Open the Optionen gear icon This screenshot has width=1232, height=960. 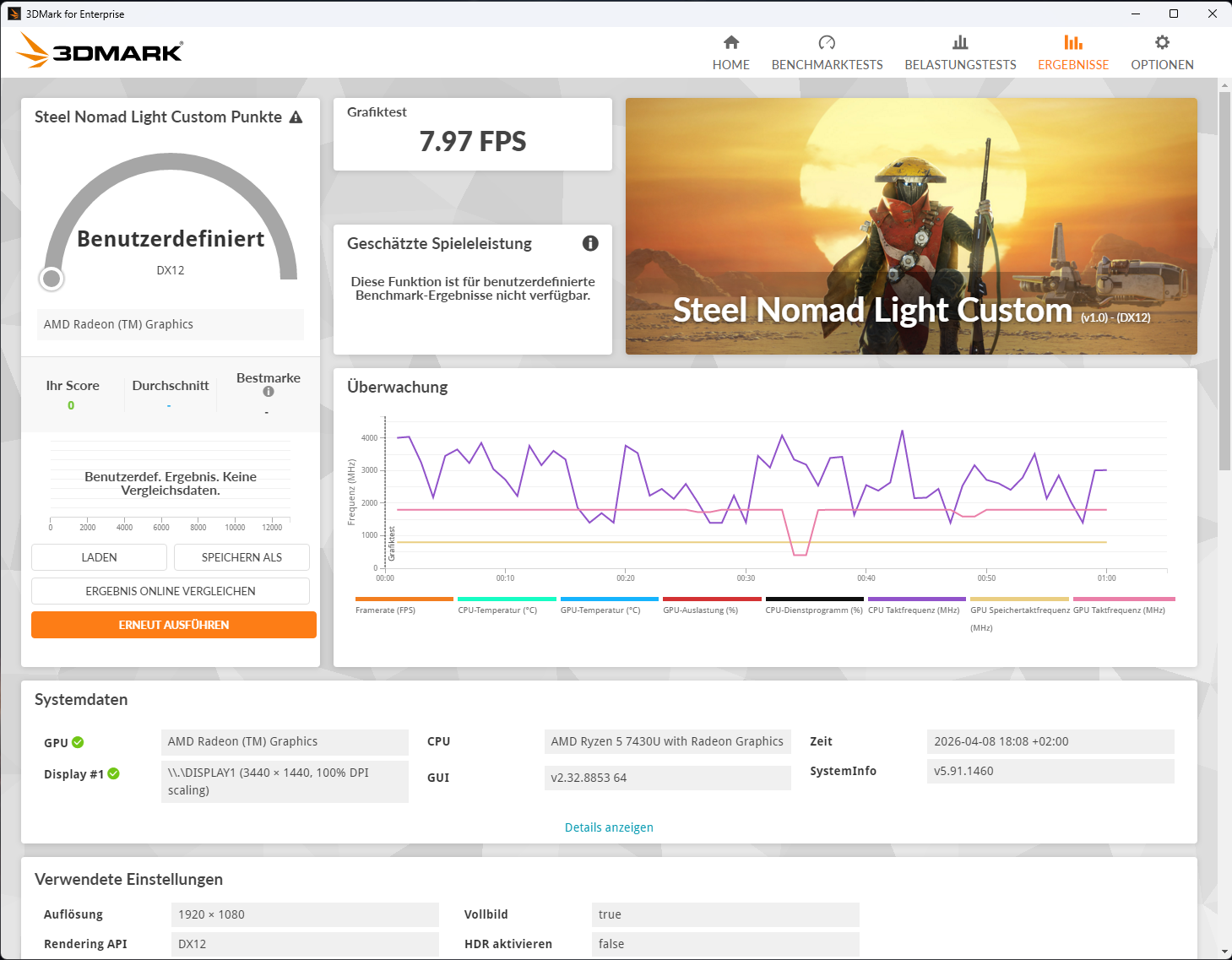1162,42
